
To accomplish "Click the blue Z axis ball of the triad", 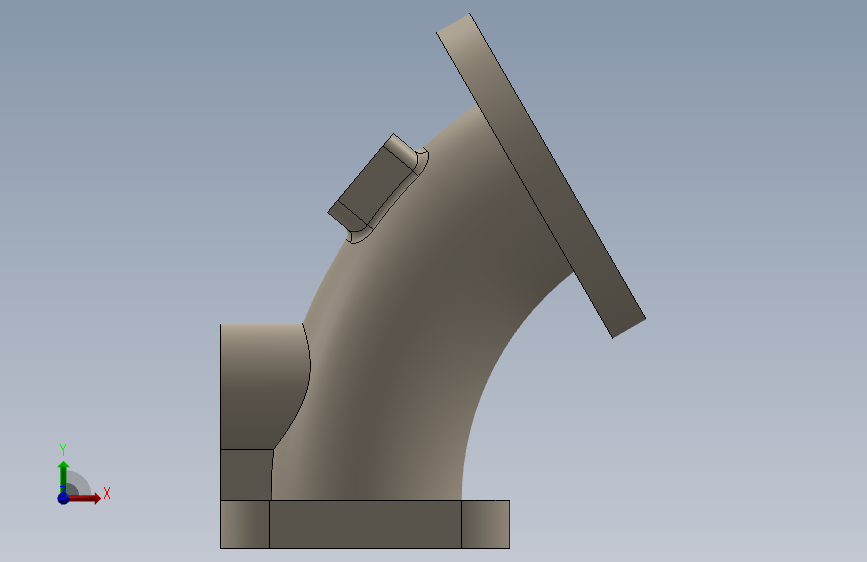I will [x=63, y=498].
